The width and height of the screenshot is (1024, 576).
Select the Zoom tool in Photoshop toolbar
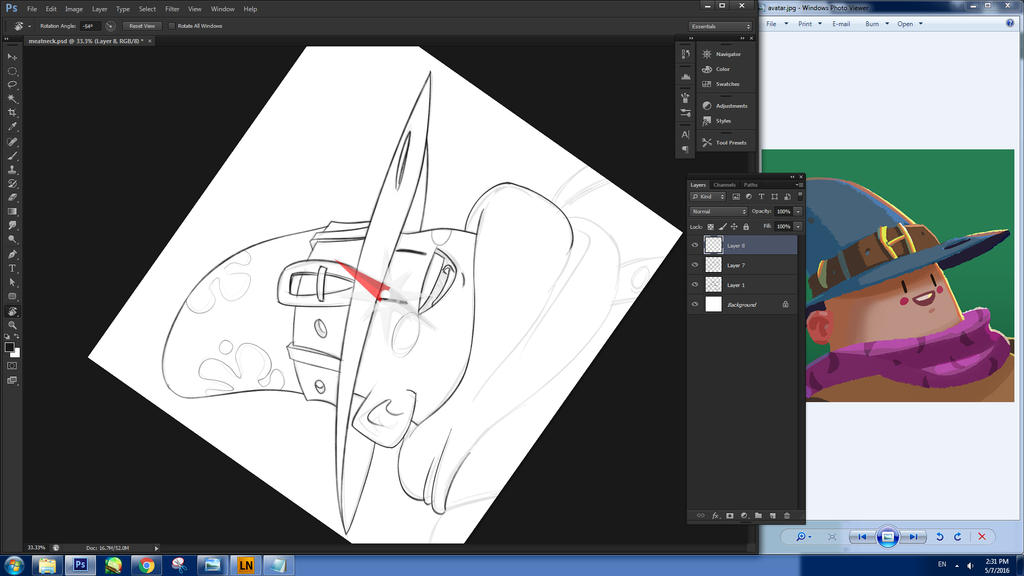(12, 325)
